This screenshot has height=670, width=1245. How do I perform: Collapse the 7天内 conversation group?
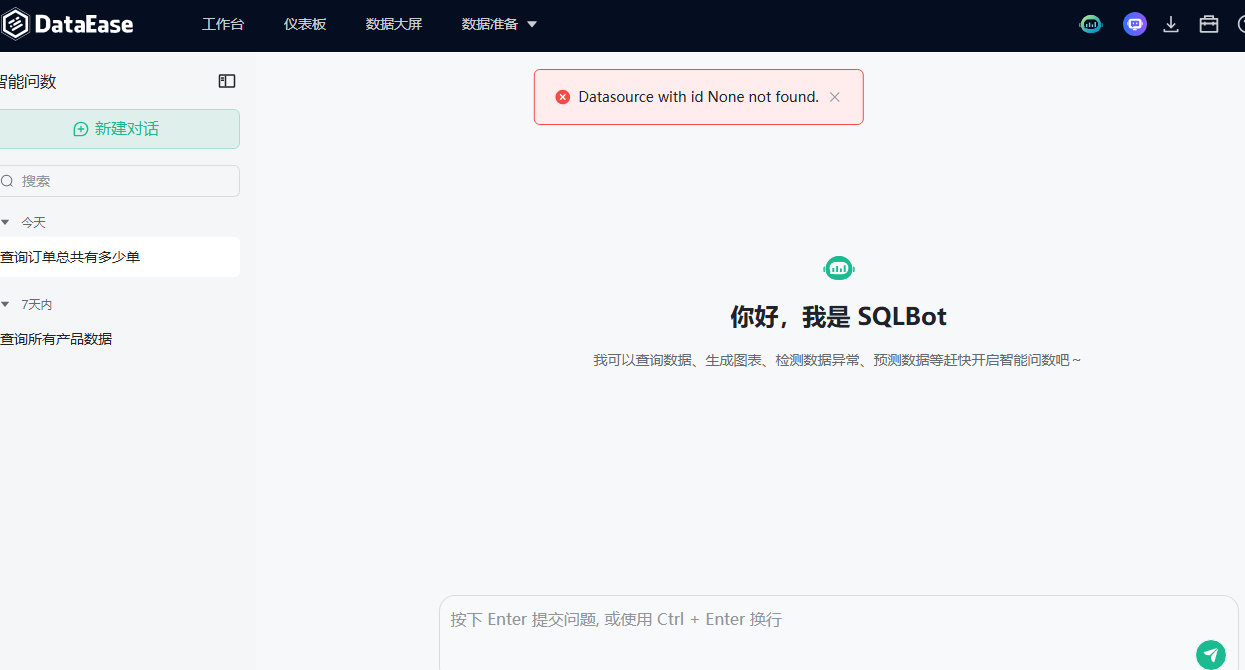click(6, 304)
